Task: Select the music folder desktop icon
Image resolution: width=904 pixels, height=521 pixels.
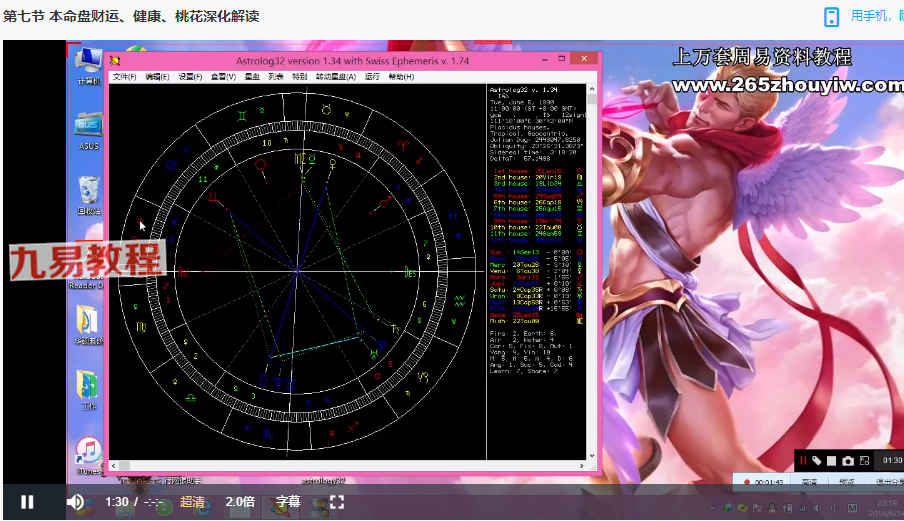Action: tap(88, 325)
